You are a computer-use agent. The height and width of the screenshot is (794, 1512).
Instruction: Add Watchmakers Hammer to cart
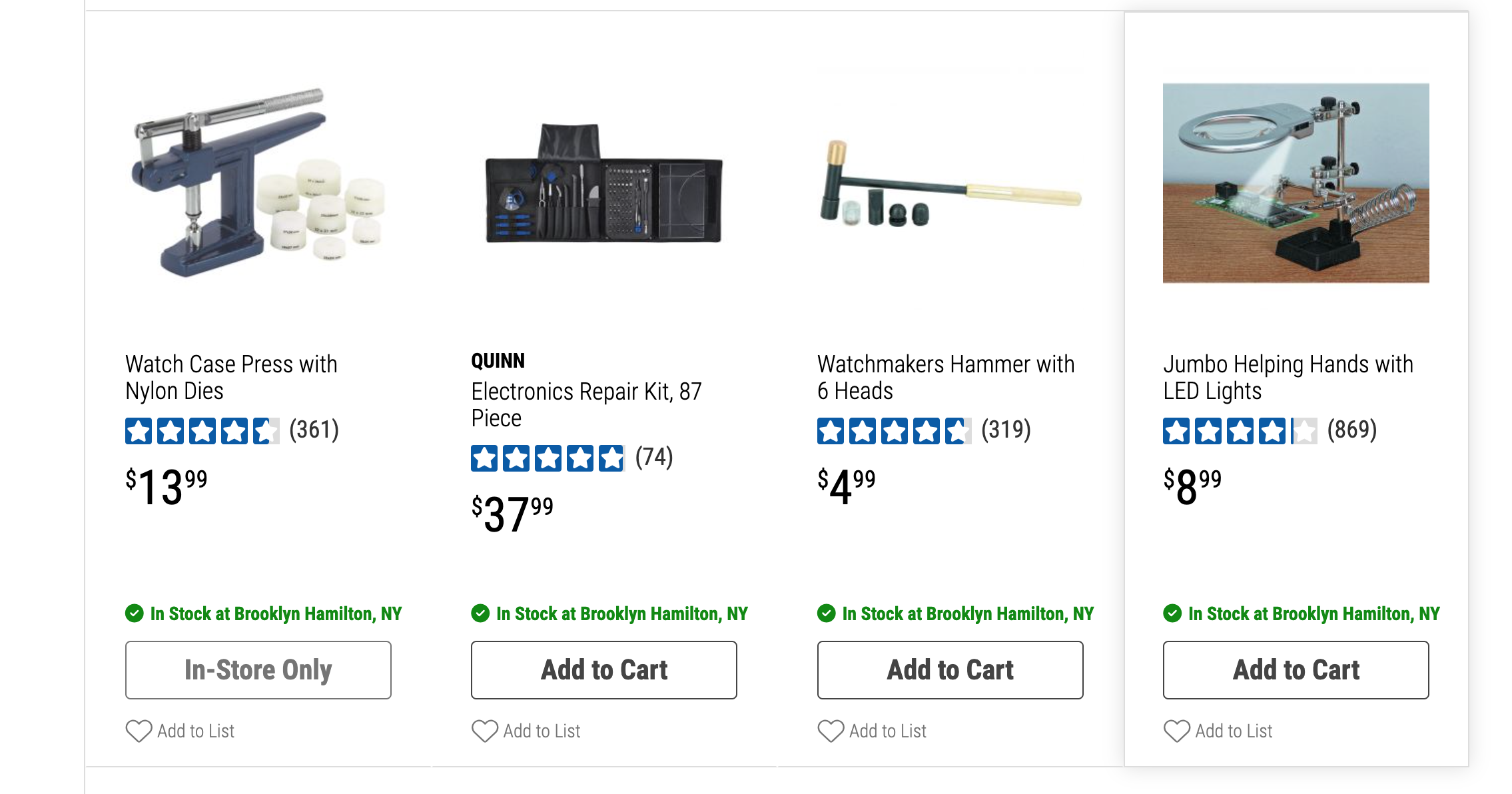coord(950,669)
